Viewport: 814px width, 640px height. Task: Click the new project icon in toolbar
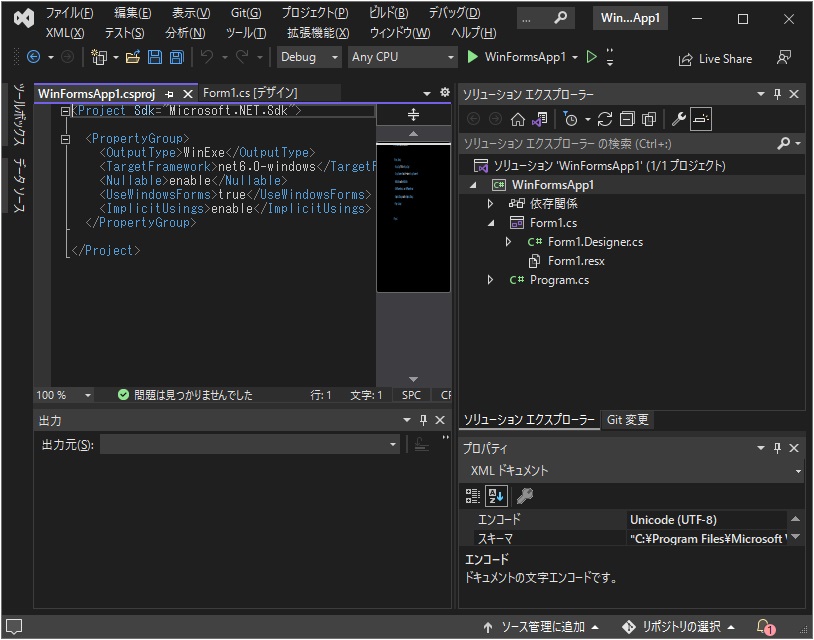tap(99, 57)
